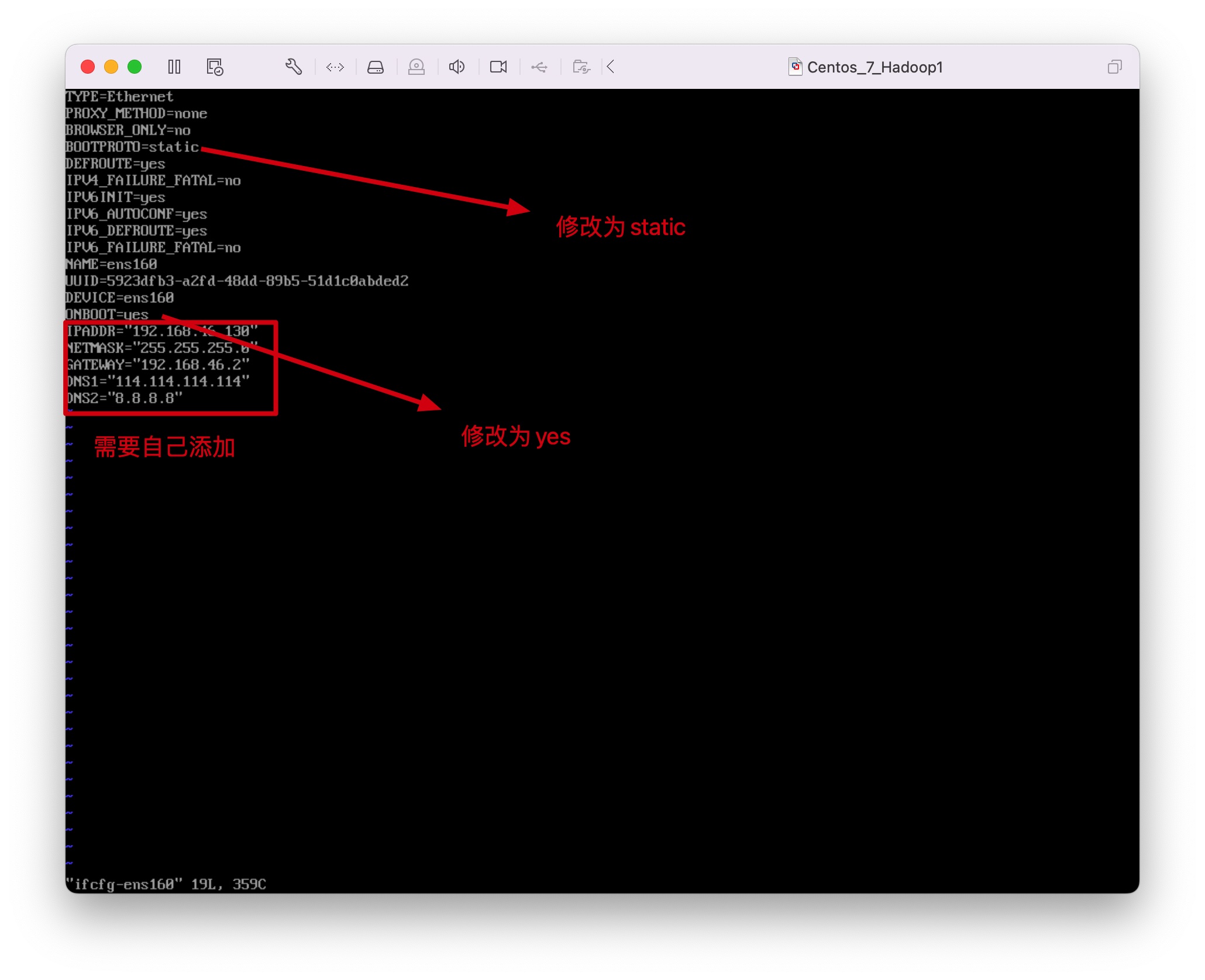Click the BOOTPROTO=static line

[132, 147]
